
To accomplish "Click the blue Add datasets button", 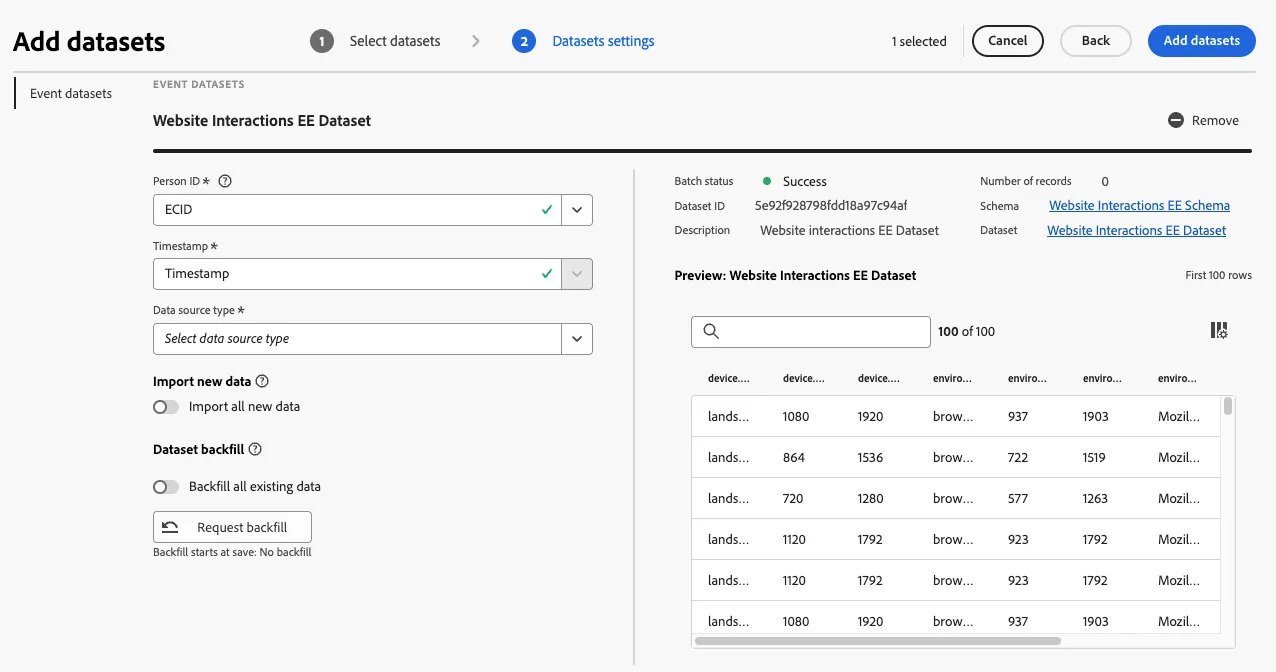I will tap(1202, 41).
